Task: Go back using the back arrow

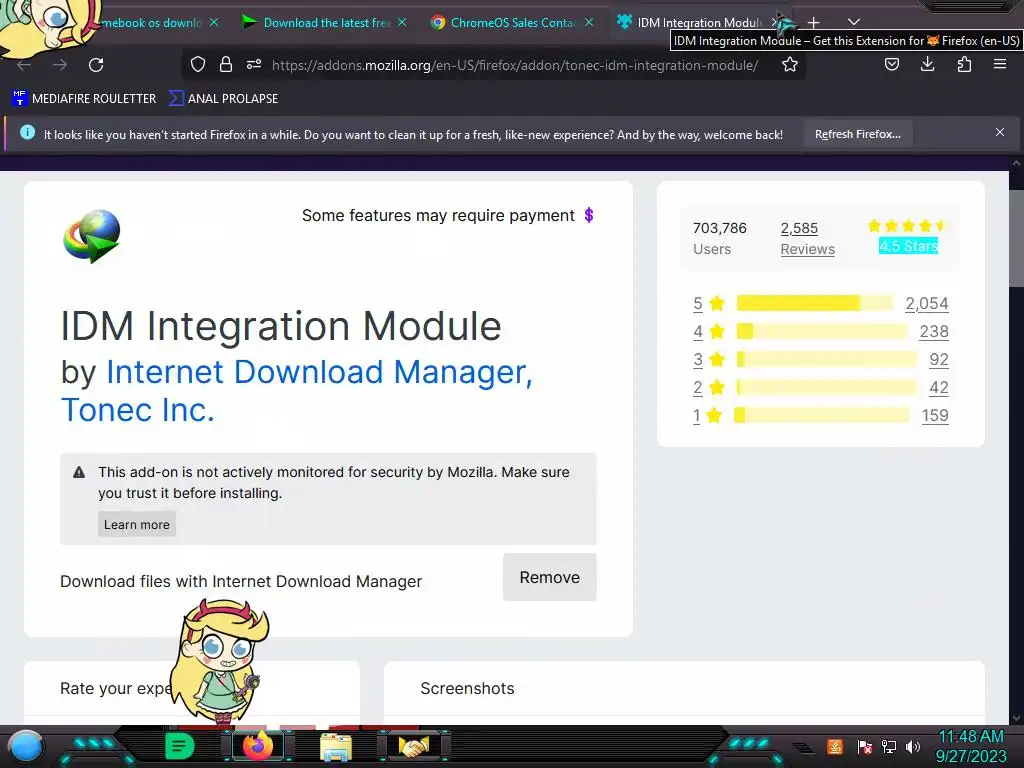Action: coord(24,65)
